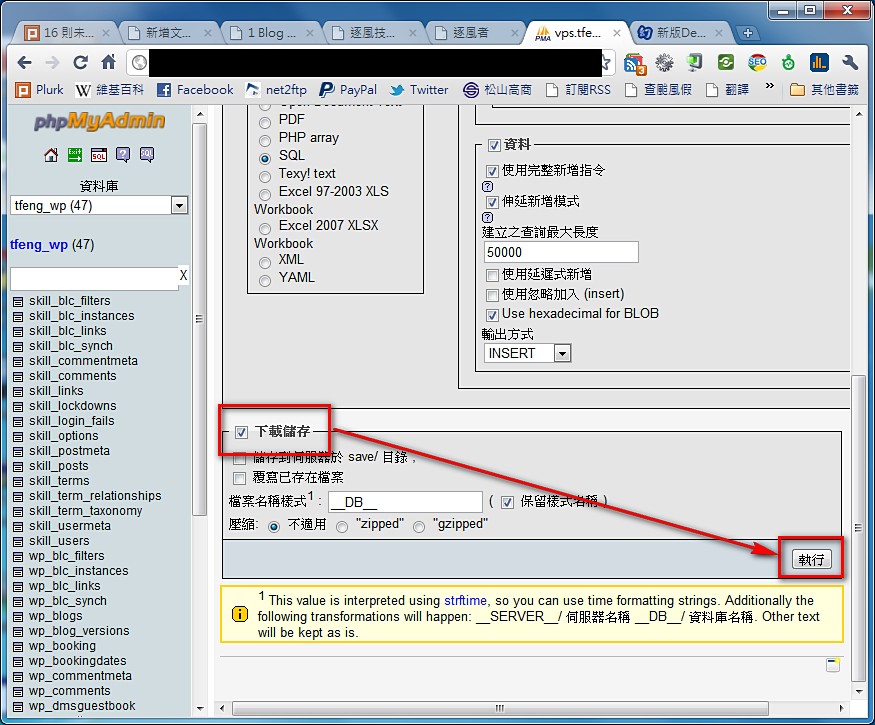This screenshot has height=725, width=875.
Task: Select the "gzipped" compression option
Action: (419, 526)
